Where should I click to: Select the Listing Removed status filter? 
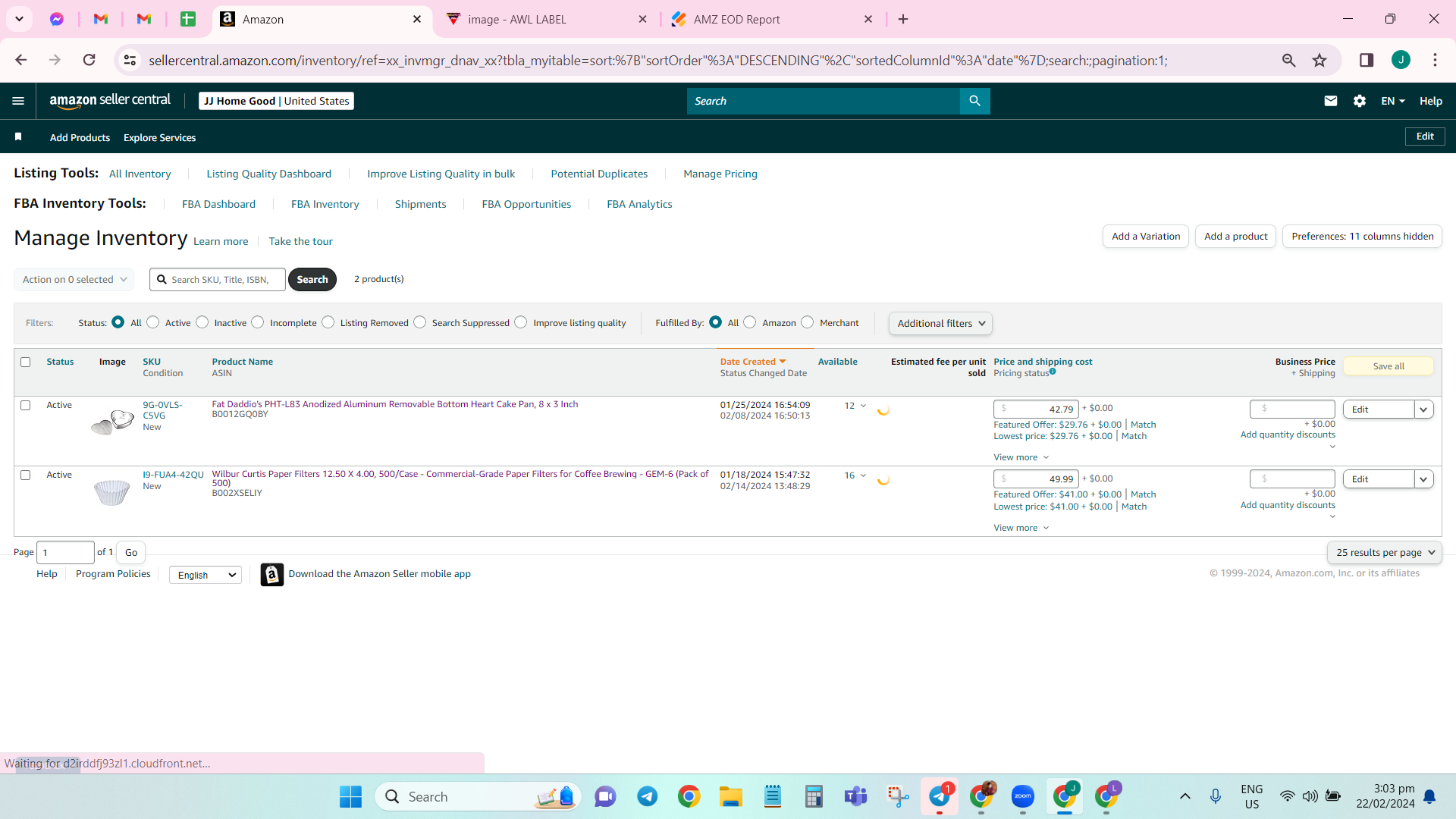(x=328, y=322)
